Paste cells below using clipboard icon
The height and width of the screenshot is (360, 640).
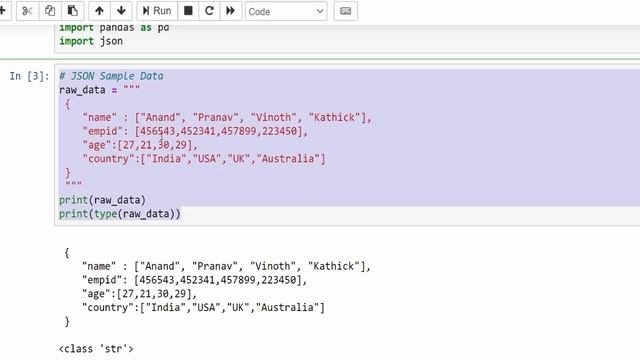[73, 11]
